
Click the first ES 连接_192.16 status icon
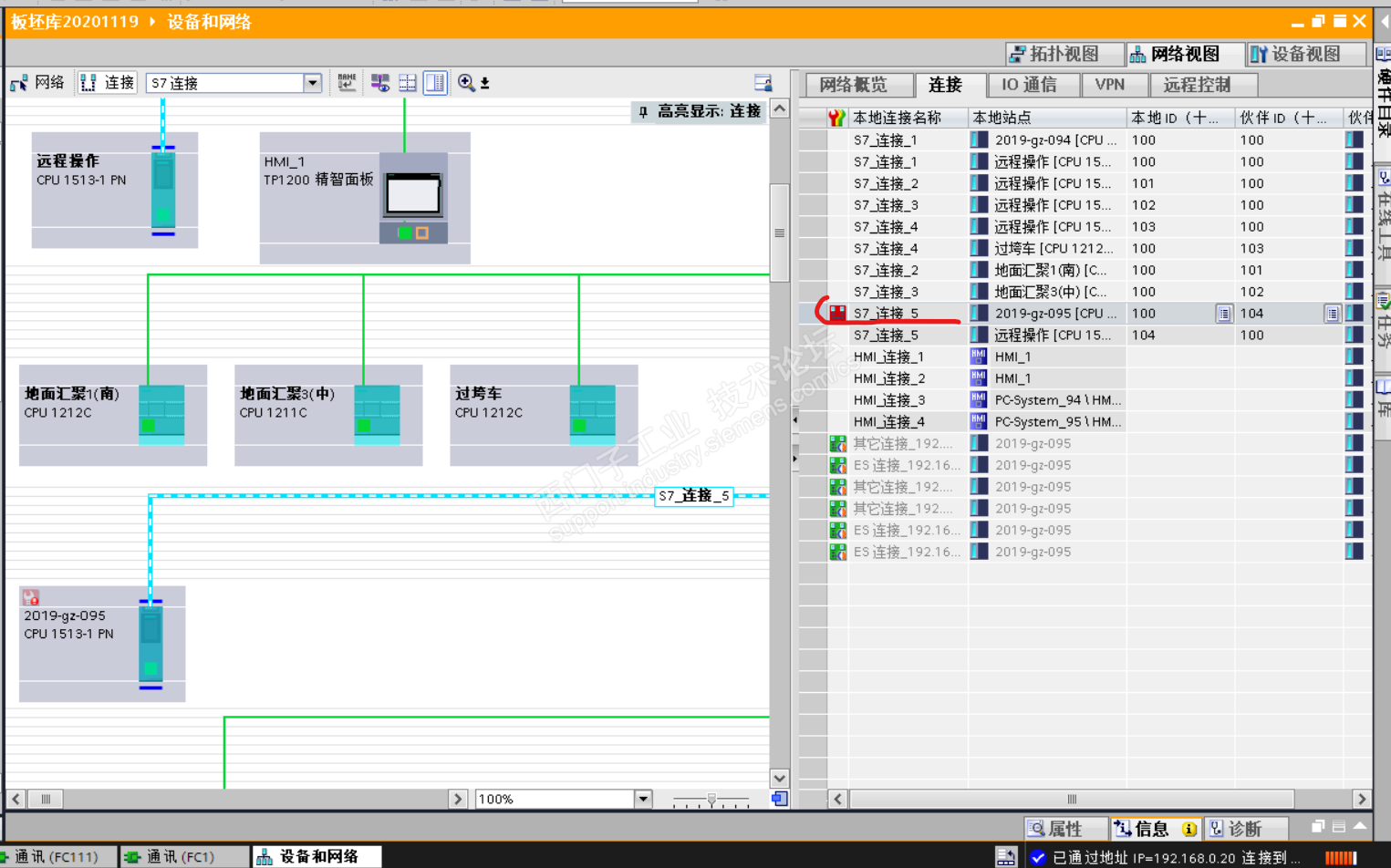pyautogui.click(x=837, y=465)
